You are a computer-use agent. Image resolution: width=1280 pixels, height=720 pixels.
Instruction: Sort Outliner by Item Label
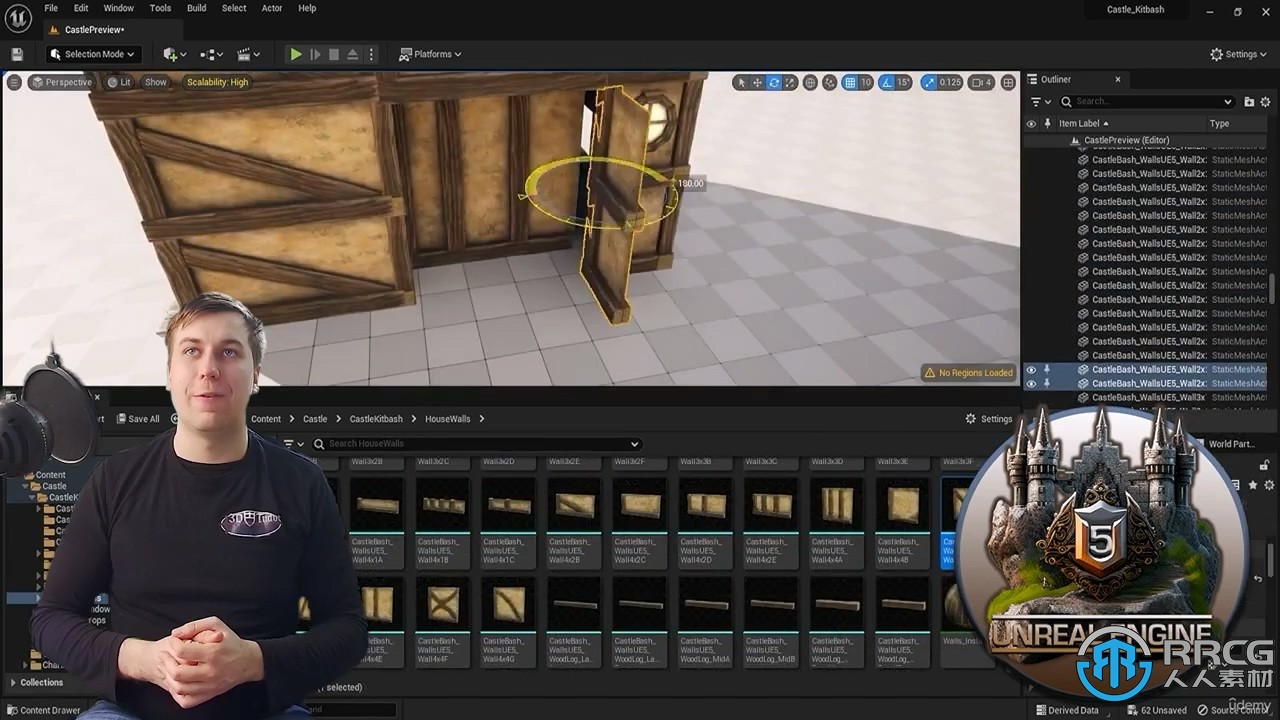1082,123
